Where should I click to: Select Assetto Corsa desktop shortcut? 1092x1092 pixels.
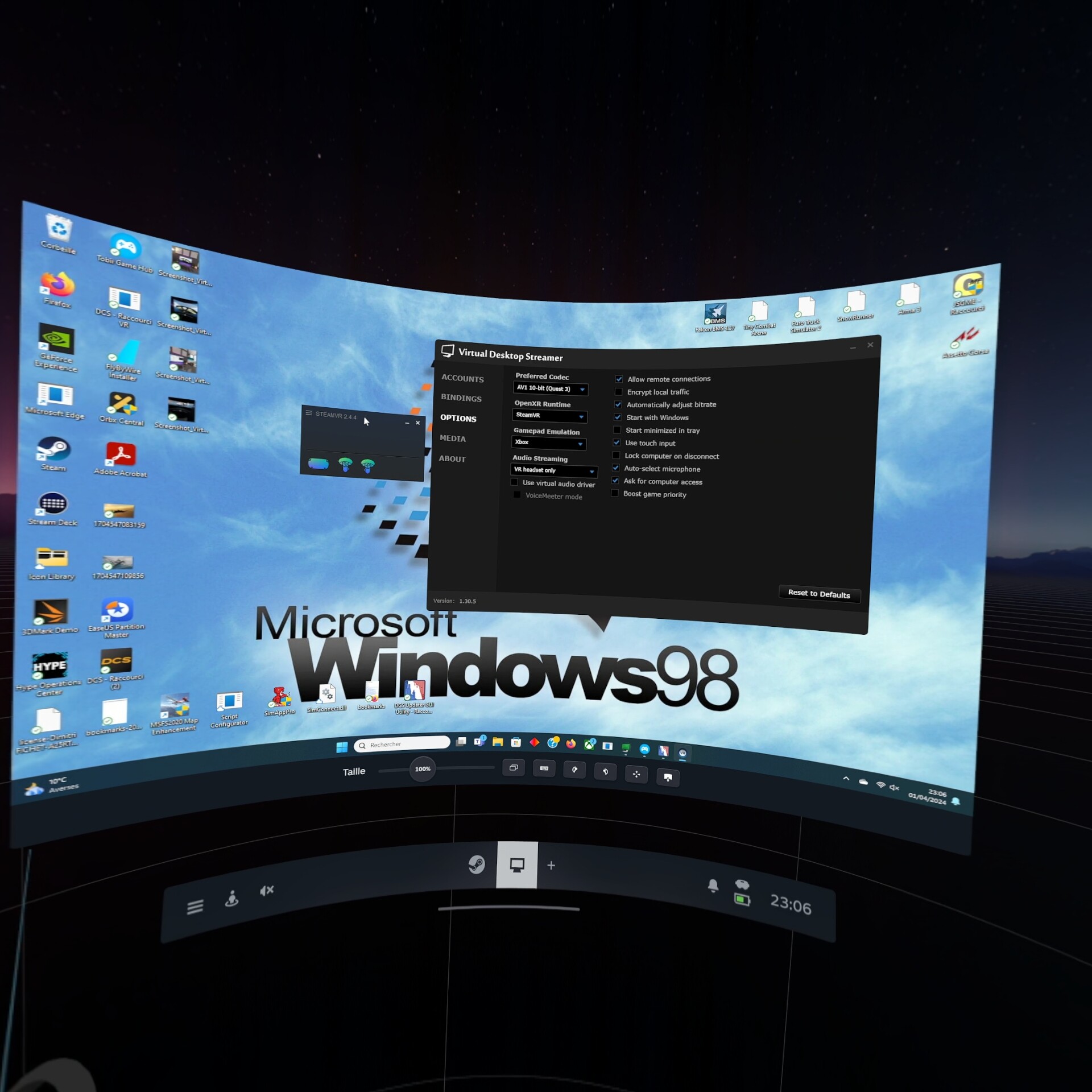point(966,342)
